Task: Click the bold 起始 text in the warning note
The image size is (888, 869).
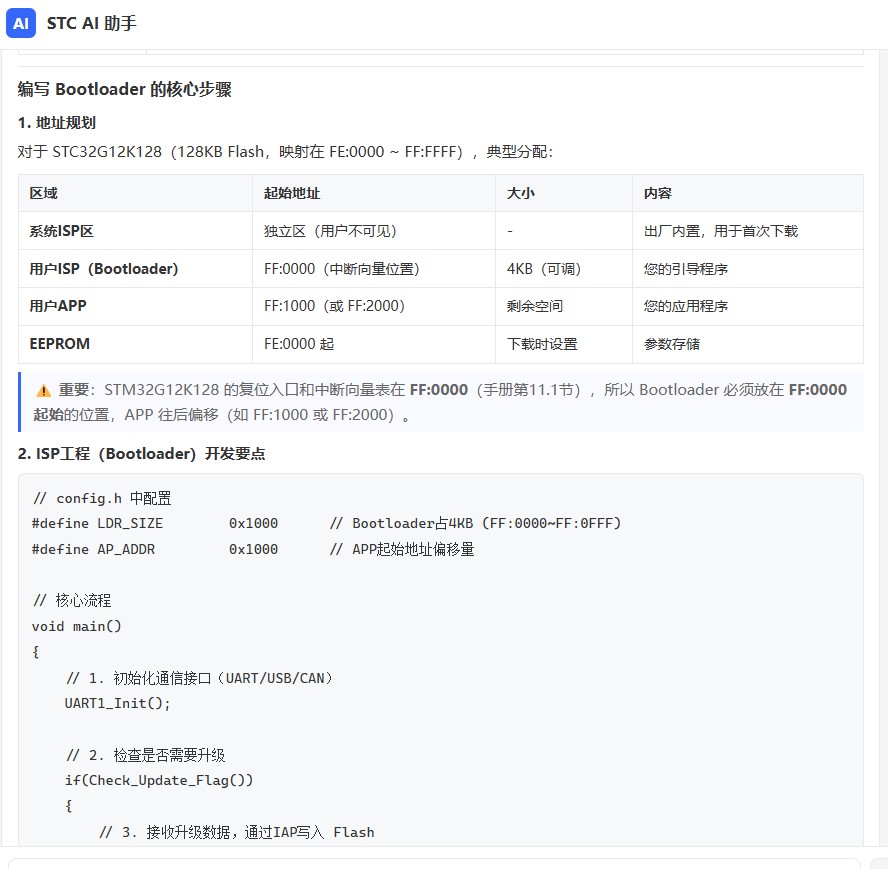Action: click(x=48, y=415)
